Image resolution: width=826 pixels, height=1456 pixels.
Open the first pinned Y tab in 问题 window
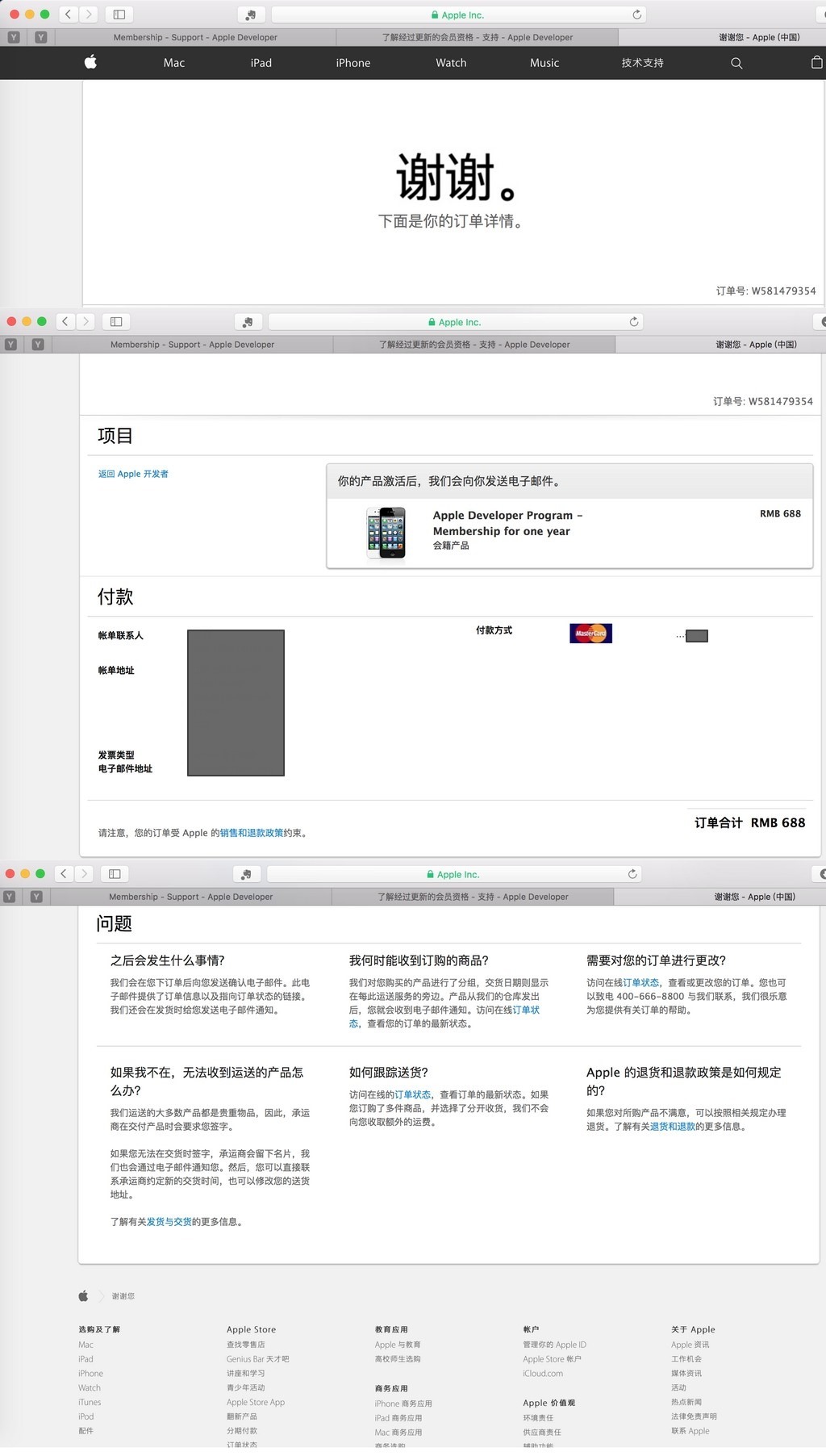(x=9, y=896)
